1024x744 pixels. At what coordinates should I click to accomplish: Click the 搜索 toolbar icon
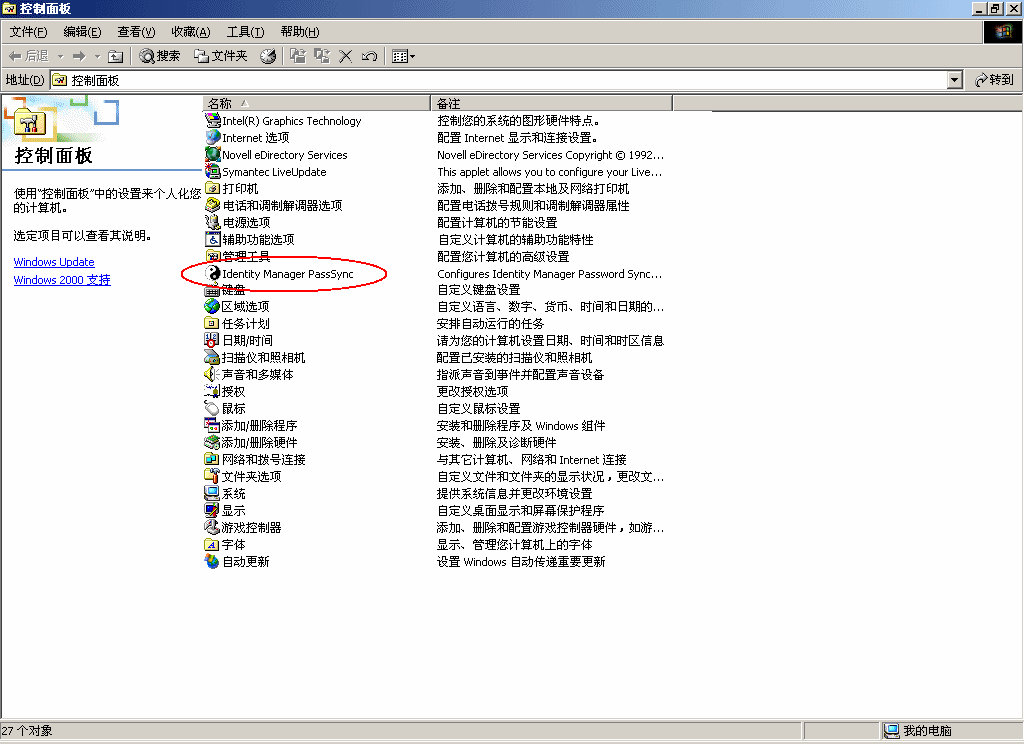(x=160, y=56)
